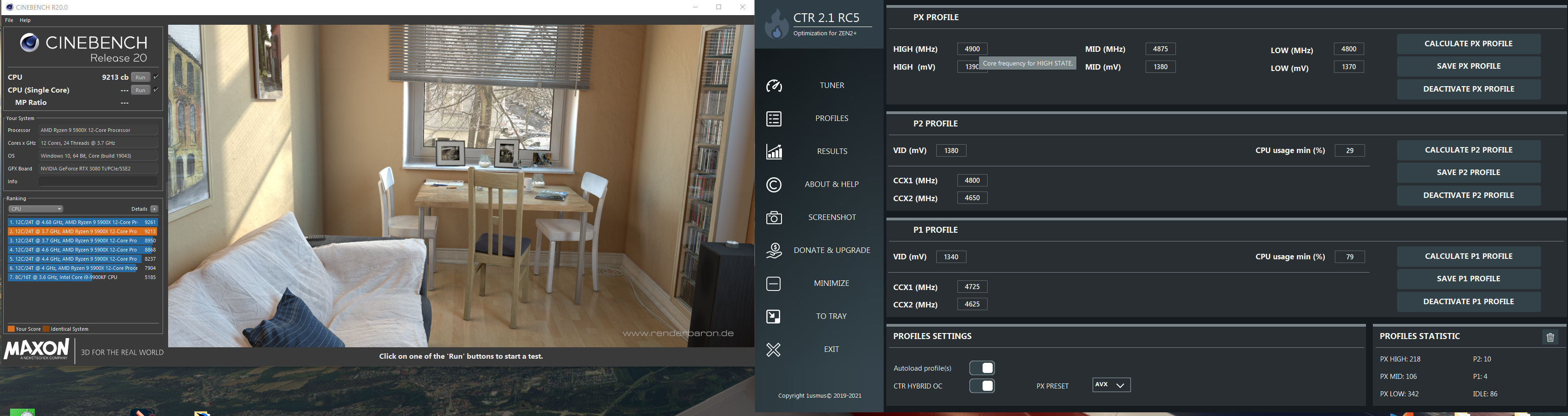Click the ABOUT & HELP copyright icon
The image size is (1568, 416).
click(774, 185)
